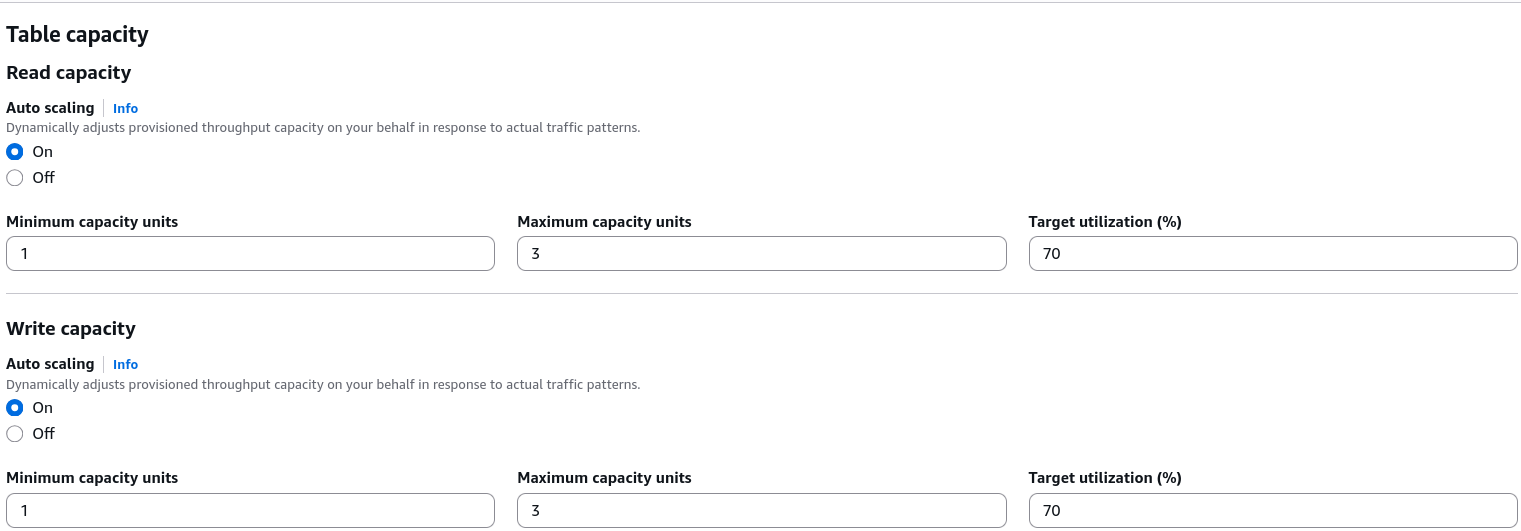Click the Write capacity section heading
Screen dimensions: 1521x531
pos(70,329)
